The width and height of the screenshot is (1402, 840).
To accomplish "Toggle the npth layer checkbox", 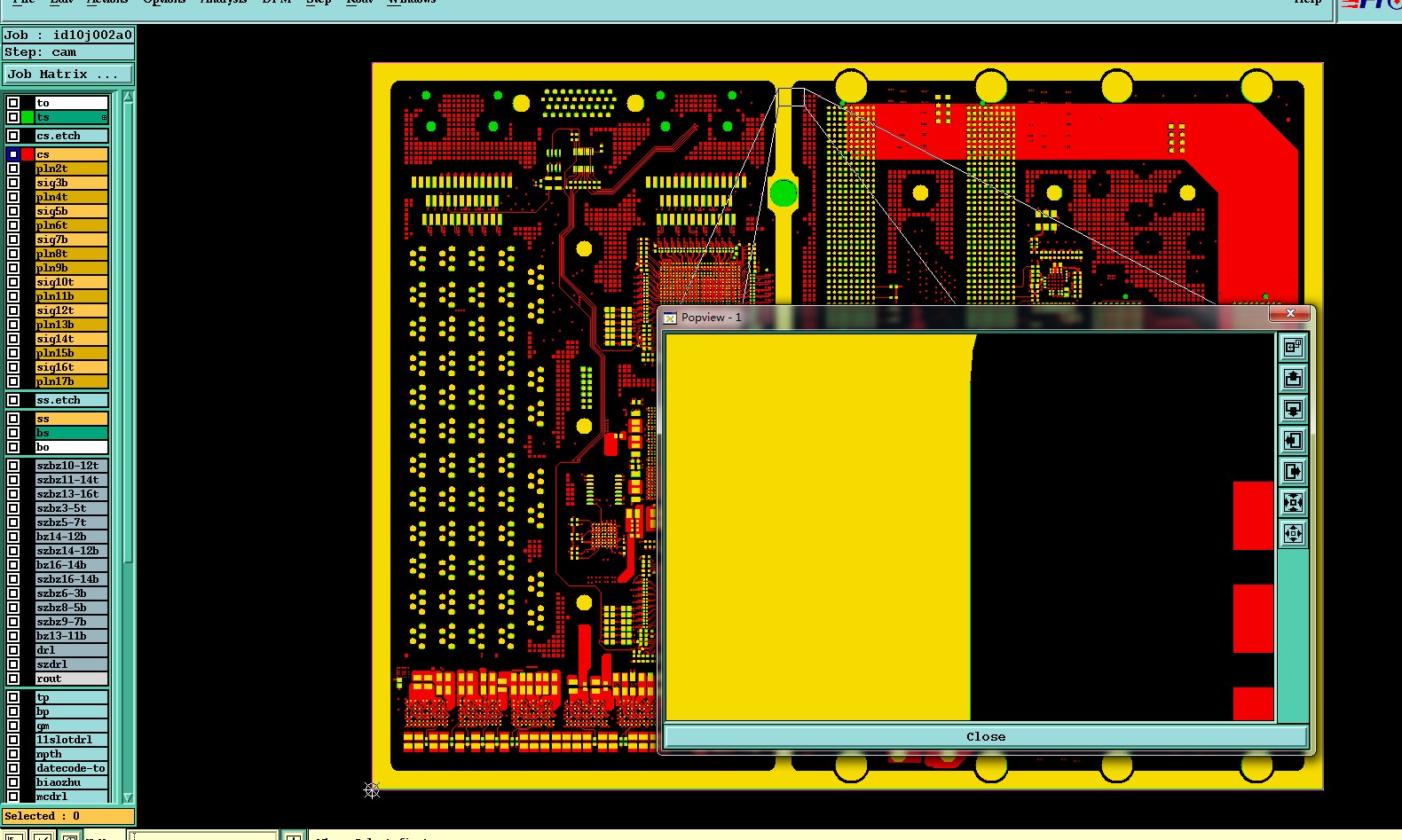I will 13,754.
